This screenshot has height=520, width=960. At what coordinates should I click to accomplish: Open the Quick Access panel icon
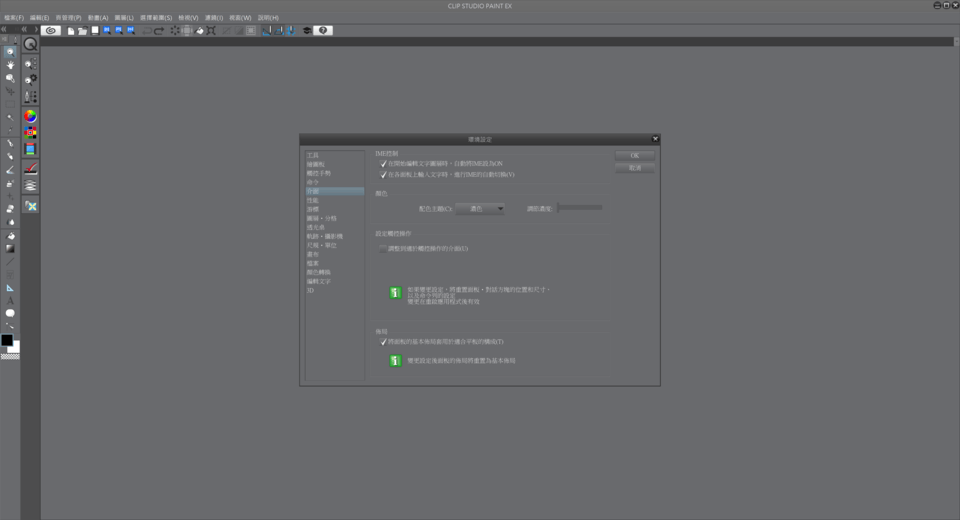30,44
